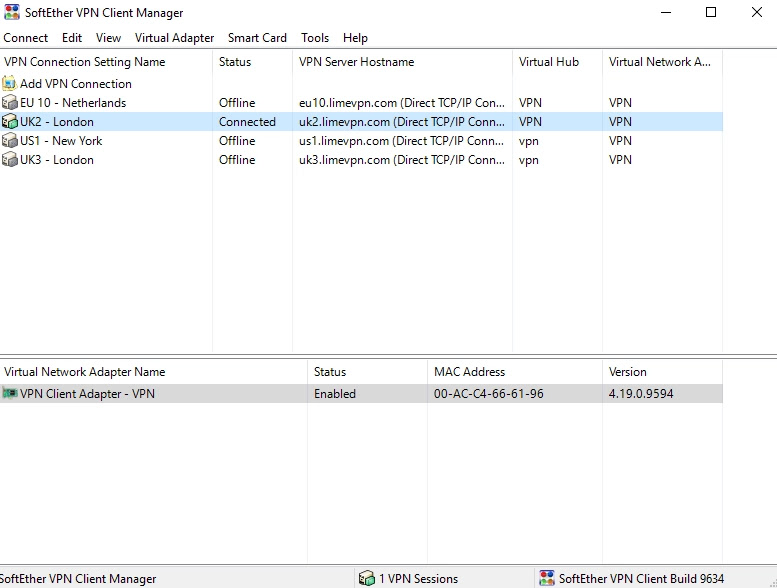Click the SoftEther app icon in title bar

(x=11, y=13)
